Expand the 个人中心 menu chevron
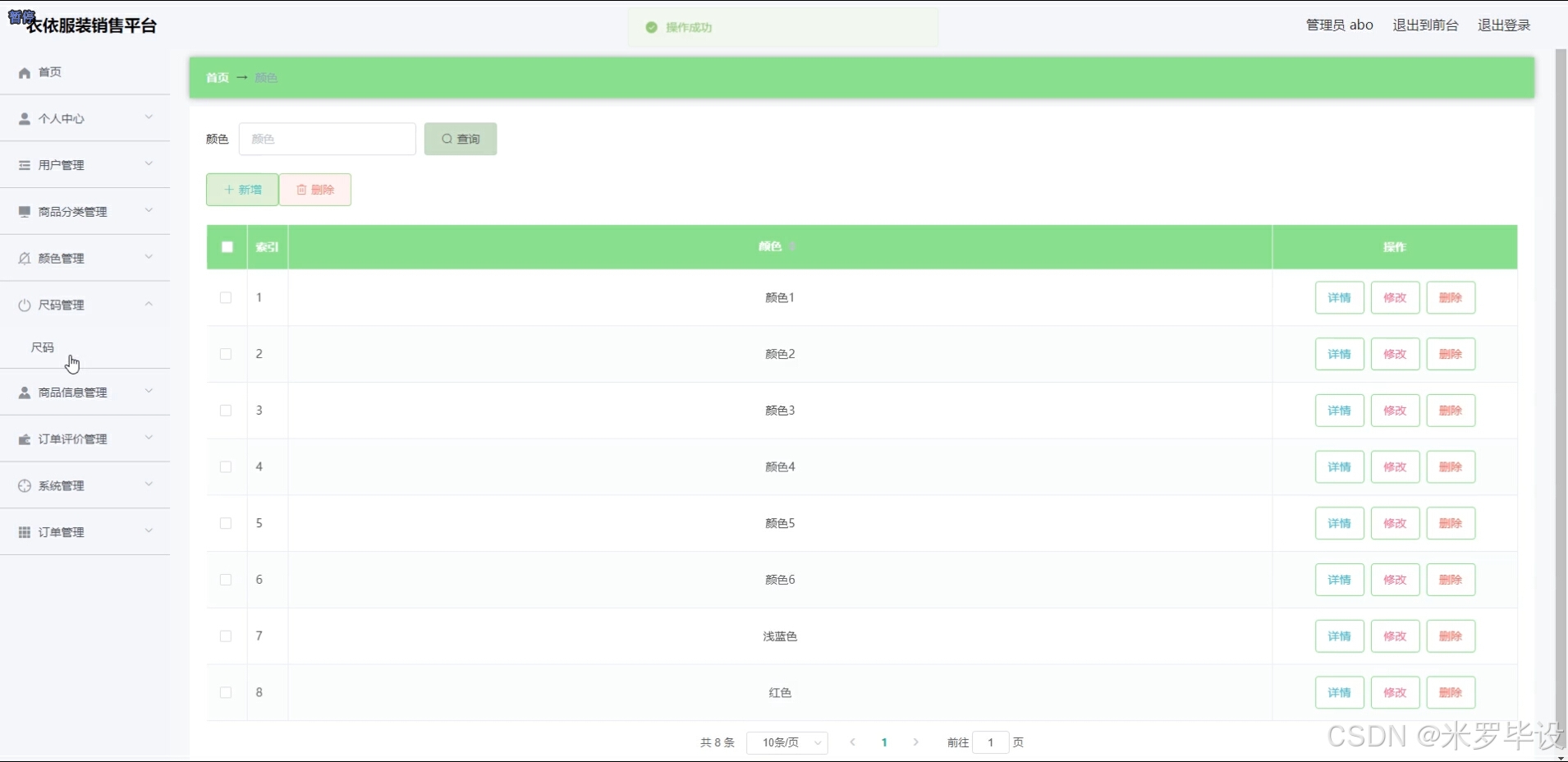 (149, 117)
